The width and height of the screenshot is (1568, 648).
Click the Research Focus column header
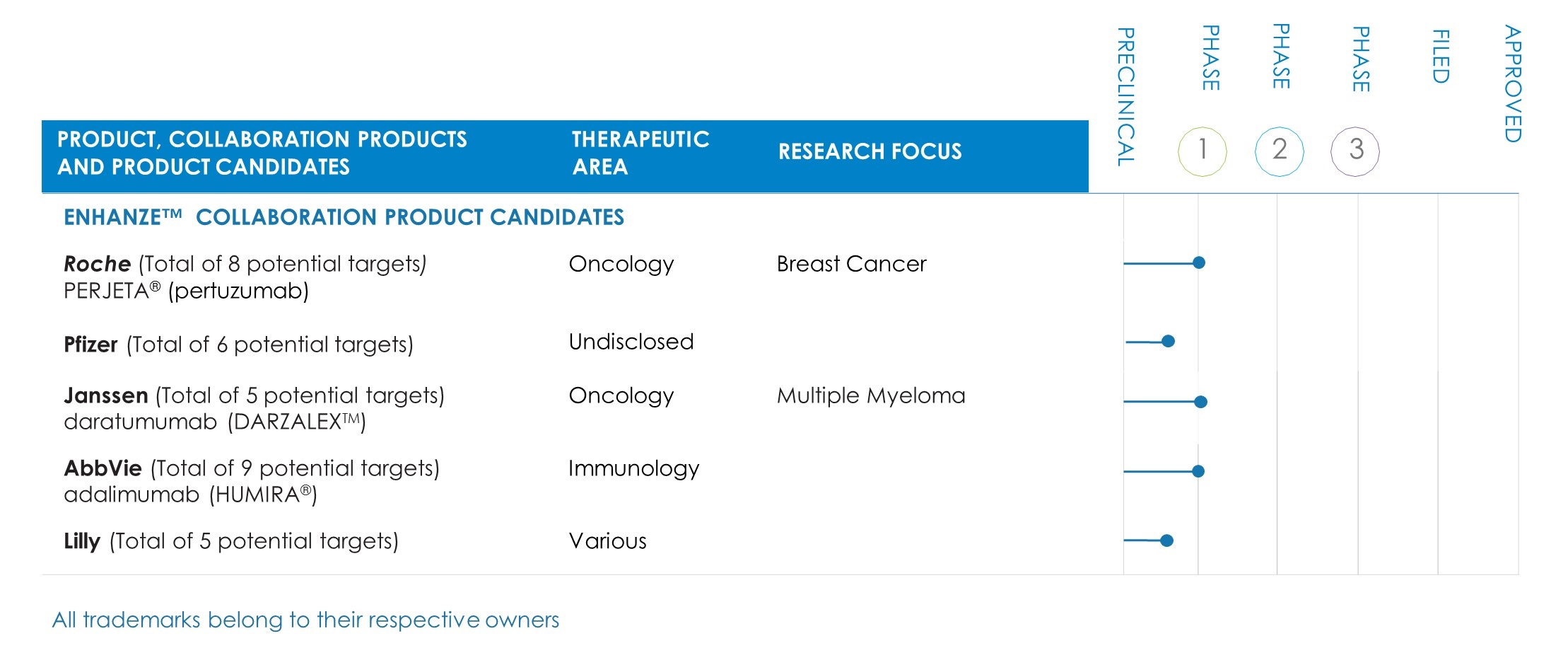tap(870, 151)
